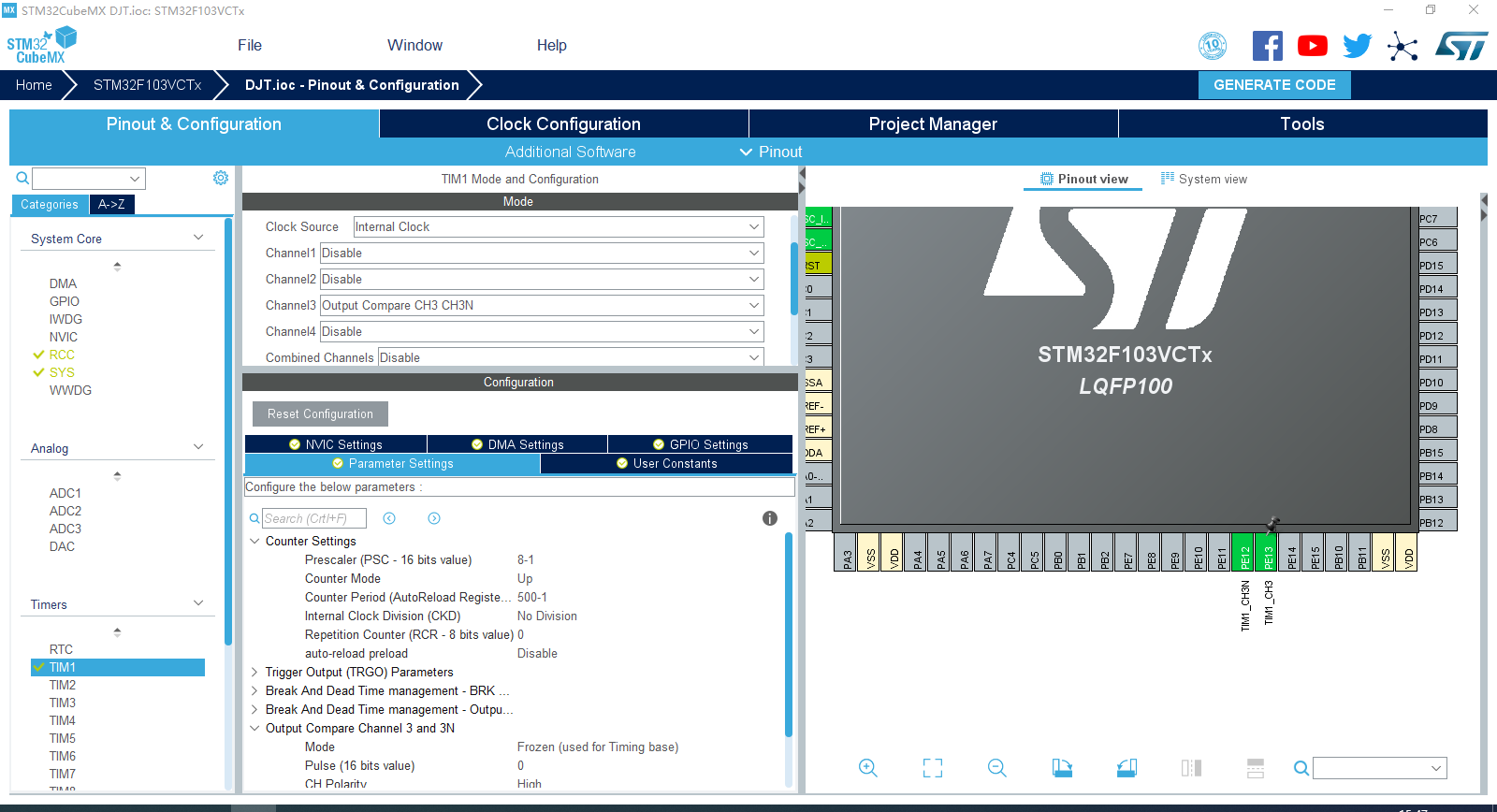This screenshot has width=1497, height=812.
Task: Rotate the chip view counterclockwise icon
Action: coord(1126,768)
